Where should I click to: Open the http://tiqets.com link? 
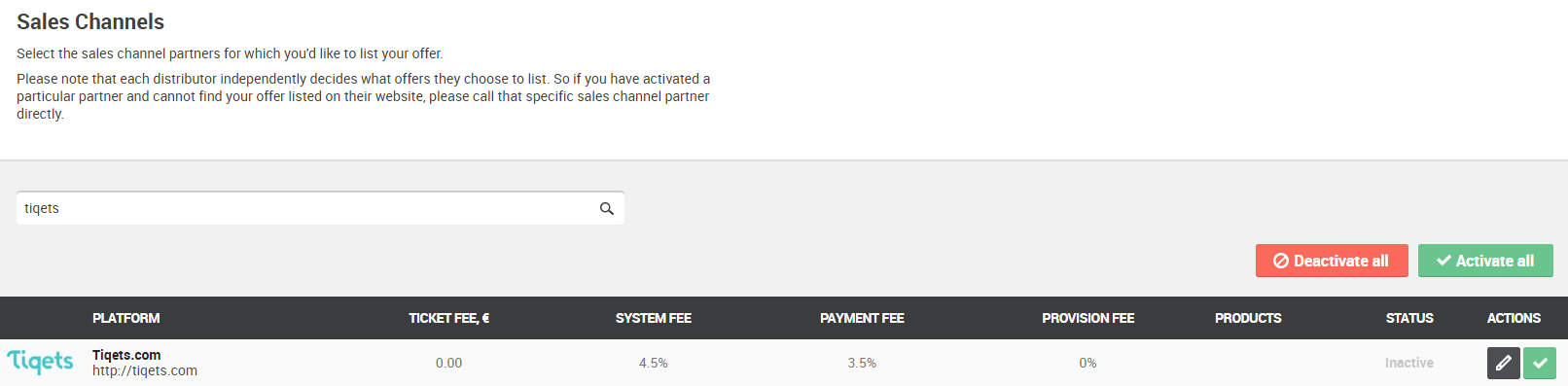145,370
